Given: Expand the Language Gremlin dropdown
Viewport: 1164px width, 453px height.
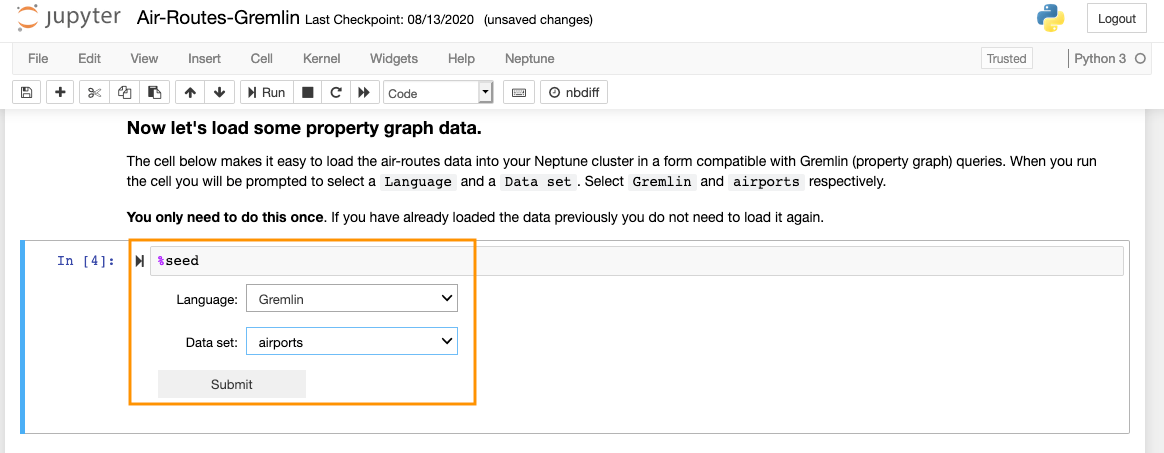Looking at the screenshot, I should tap(351, 298).
